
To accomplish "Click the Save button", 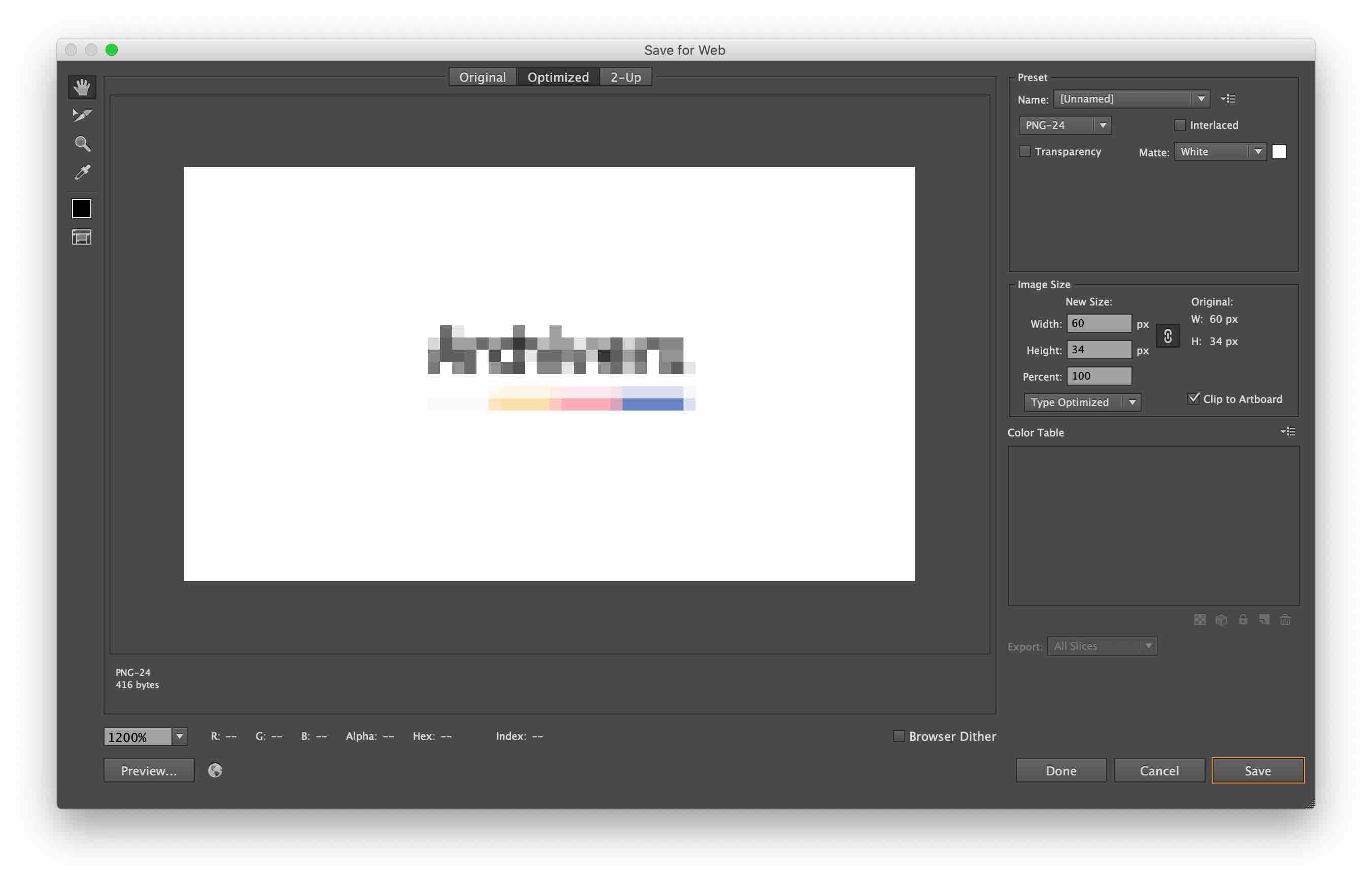I will pyautogui.click(x=1257, y=770).
